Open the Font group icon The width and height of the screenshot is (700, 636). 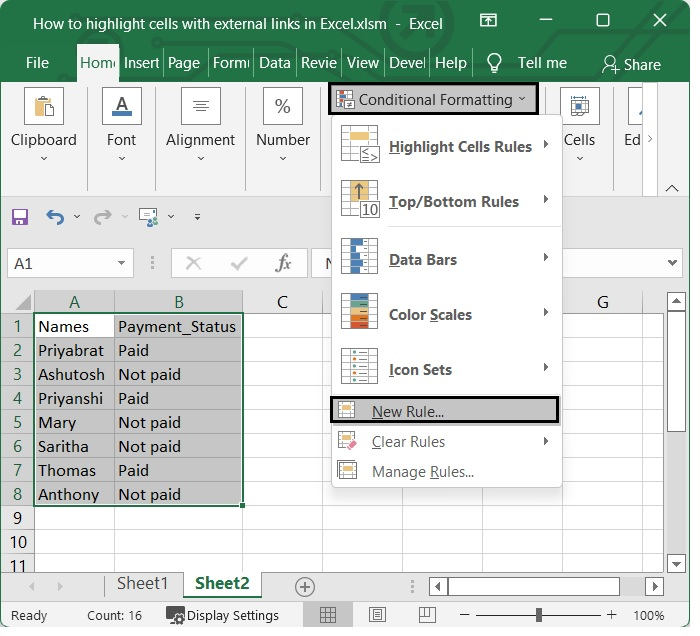click(121, 106)
